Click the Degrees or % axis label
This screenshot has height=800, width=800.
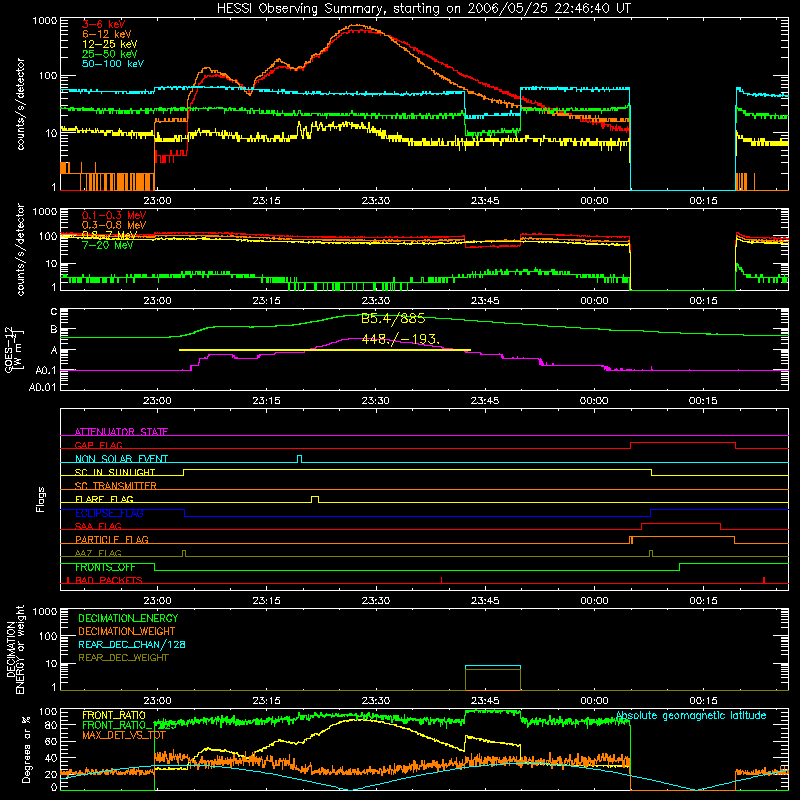click(26, 749)
